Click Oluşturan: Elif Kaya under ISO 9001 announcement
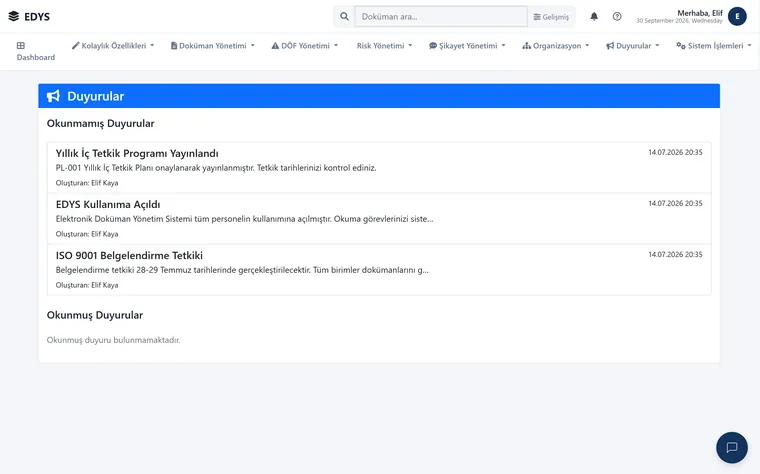The width and height of the screenshot is (760, 474). click(87, 285)
